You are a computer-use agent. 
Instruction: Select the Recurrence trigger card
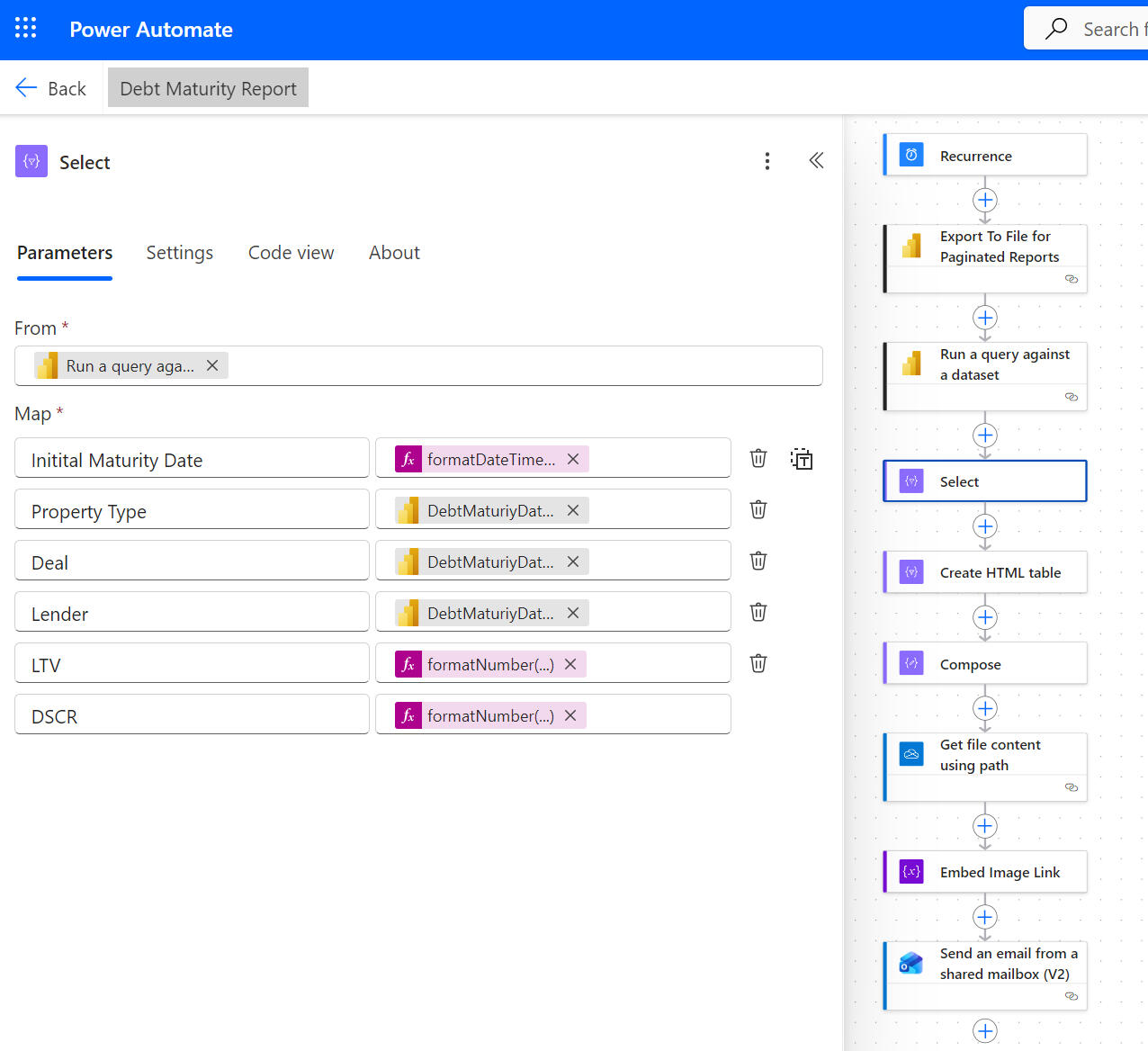(x=985, y=156)
